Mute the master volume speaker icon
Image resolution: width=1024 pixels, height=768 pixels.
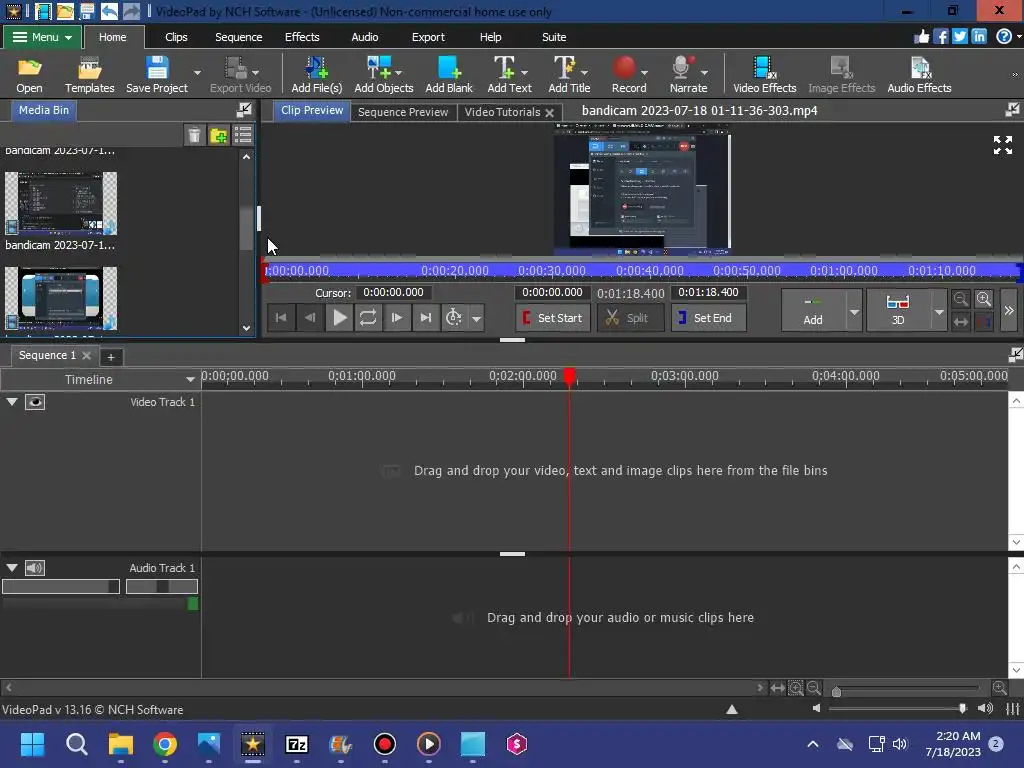(x=816, y=708)
